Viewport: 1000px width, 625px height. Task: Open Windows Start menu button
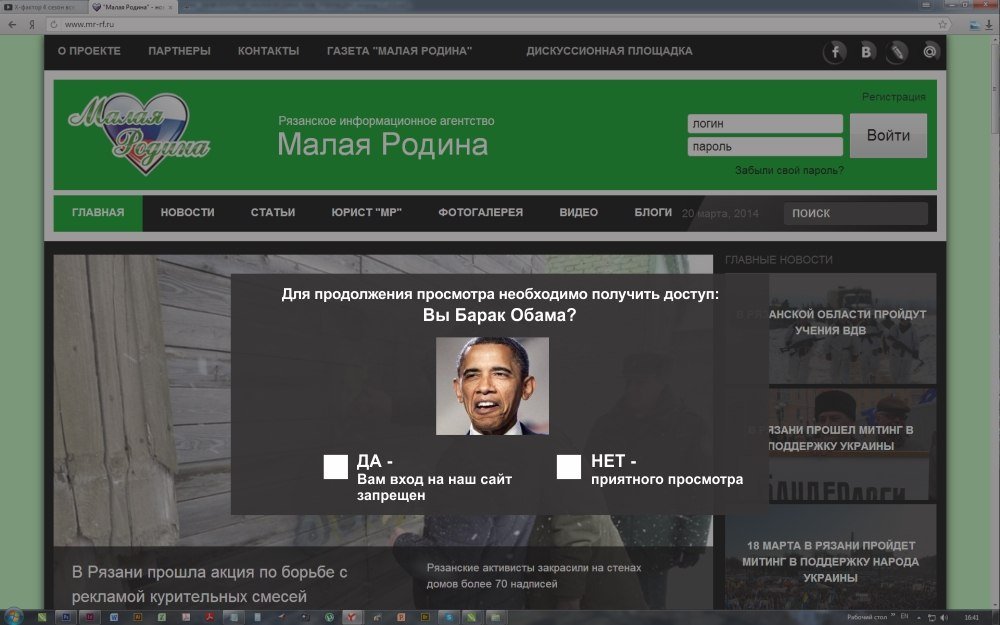coord(14,617)
